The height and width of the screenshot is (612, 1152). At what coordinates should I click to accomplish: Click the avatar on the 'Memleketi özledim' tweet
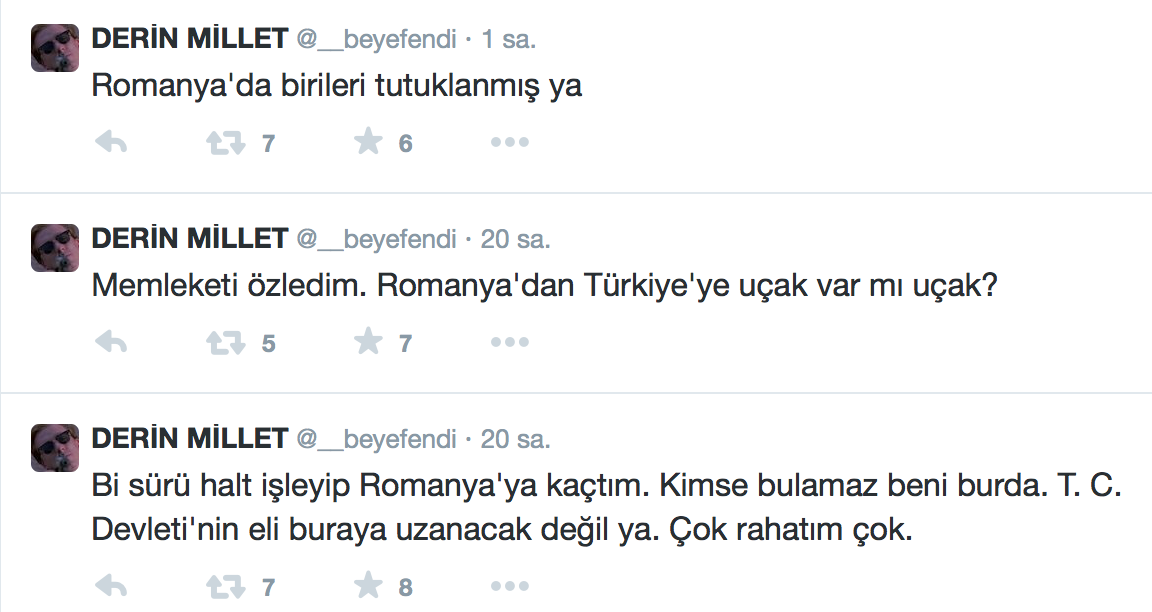click(55, 247)
